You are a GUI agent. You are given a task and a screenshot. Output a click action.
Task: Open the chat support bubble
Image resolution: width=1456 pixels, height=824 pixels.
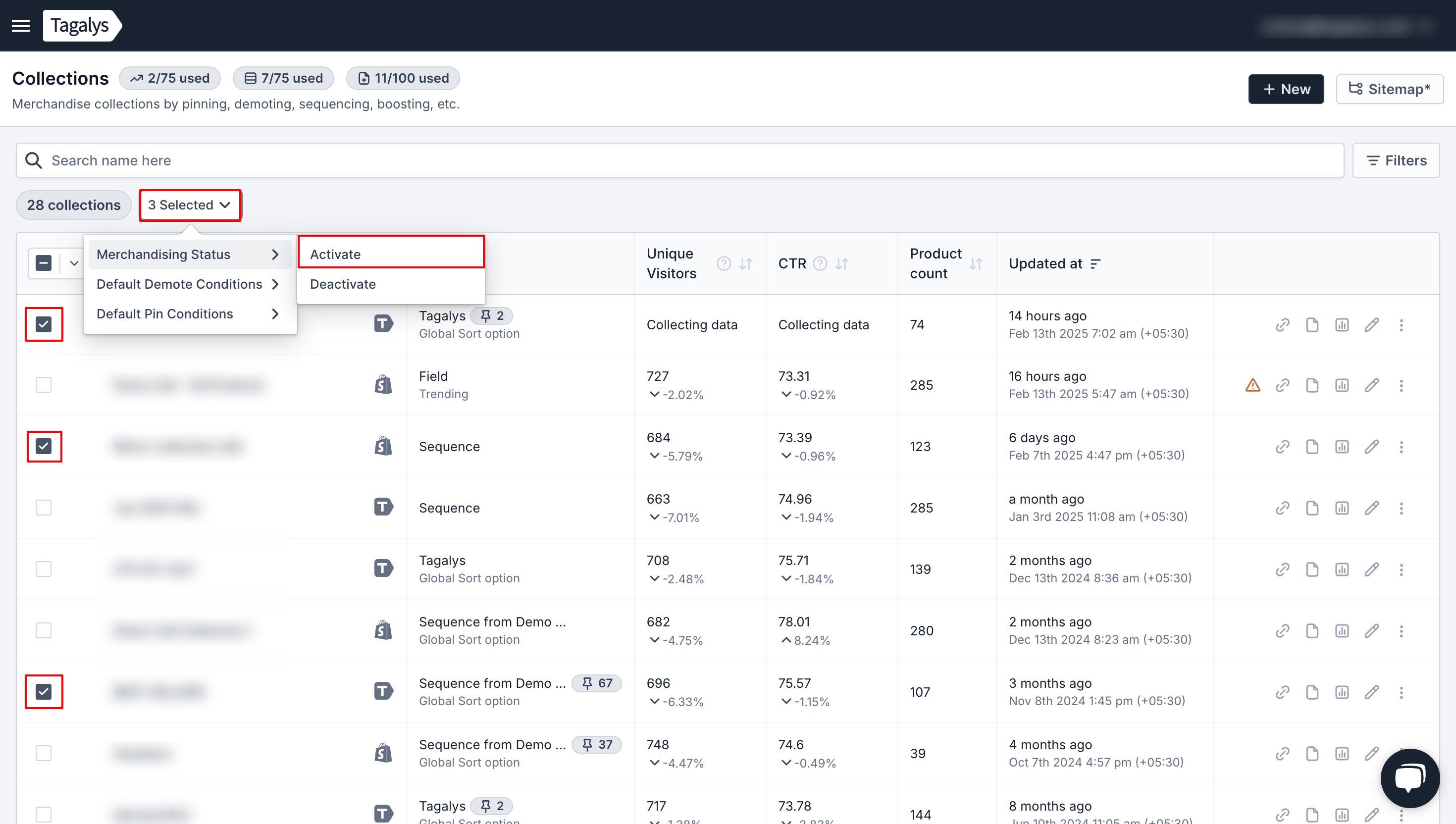tap(1409, 778)
